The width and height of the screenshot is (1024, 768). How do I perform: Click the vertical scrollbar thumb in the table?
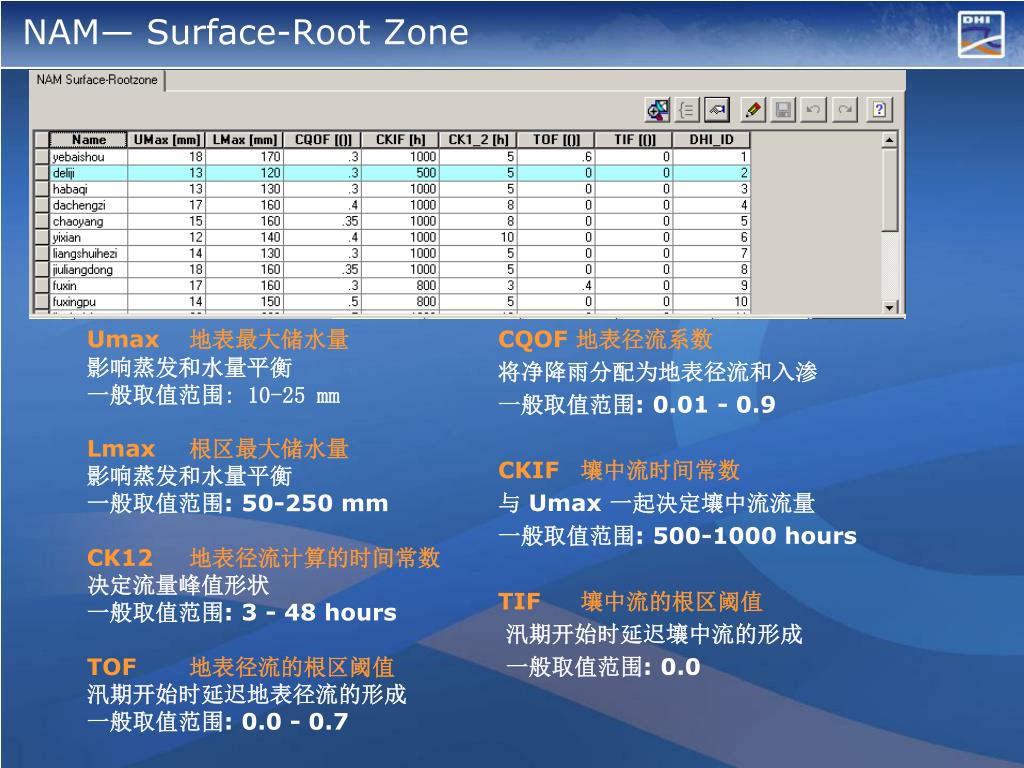coord(889,189)
